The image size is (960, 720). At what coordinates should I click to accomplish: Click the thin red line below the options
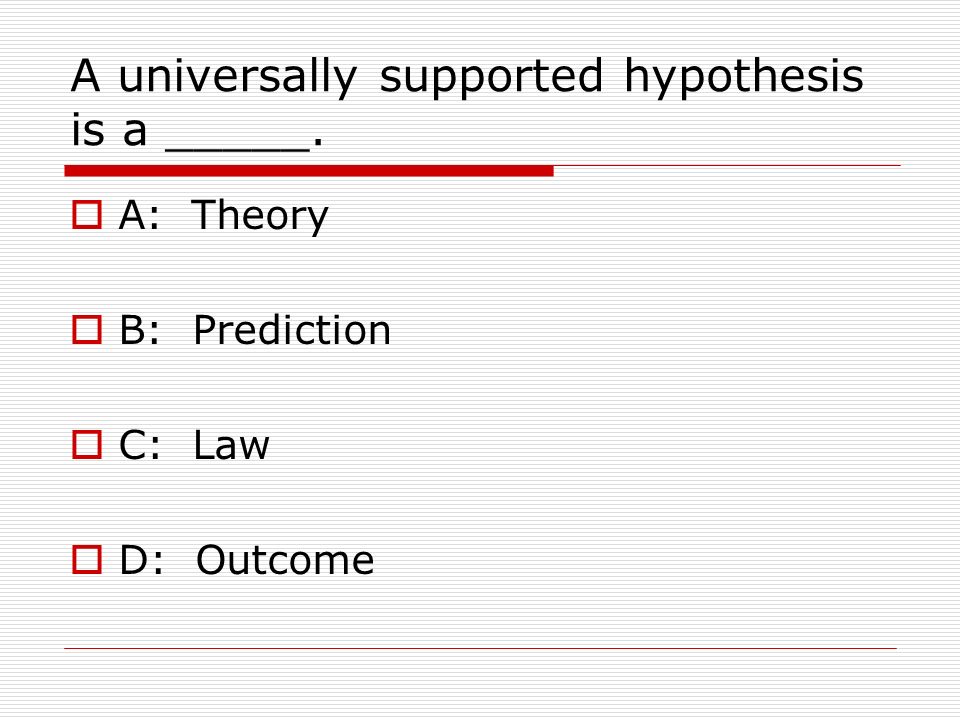[481, 648]
